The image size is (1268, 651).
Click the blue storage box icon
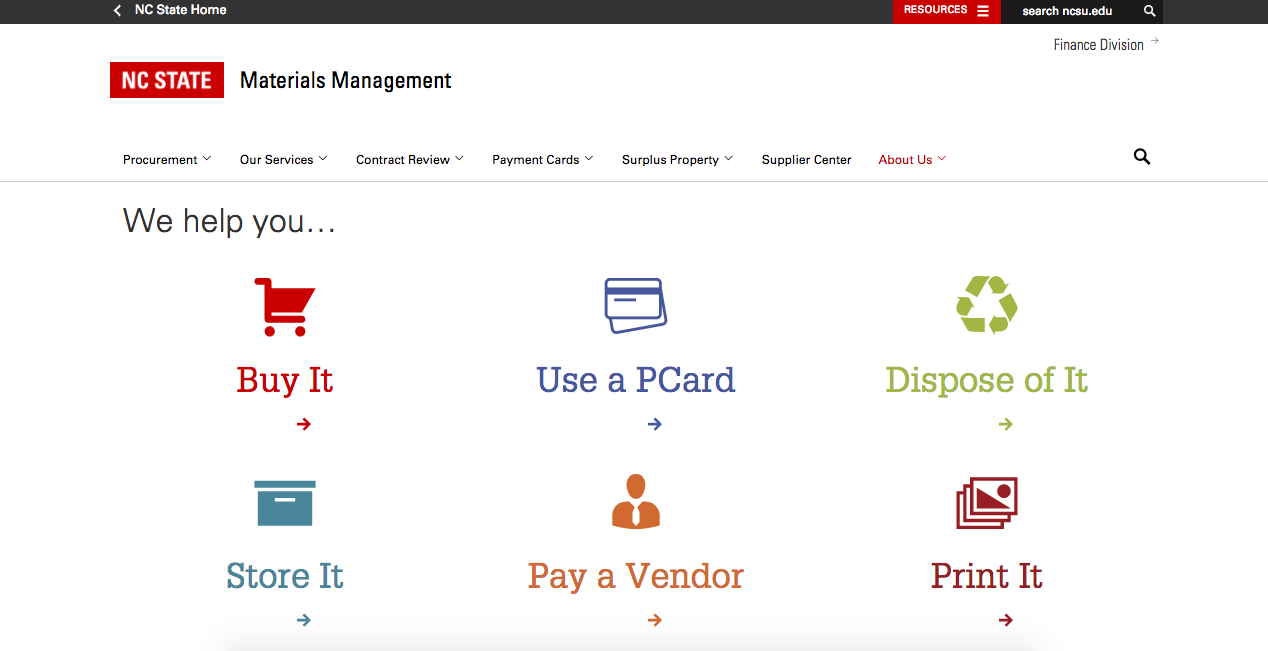[285, 503]
